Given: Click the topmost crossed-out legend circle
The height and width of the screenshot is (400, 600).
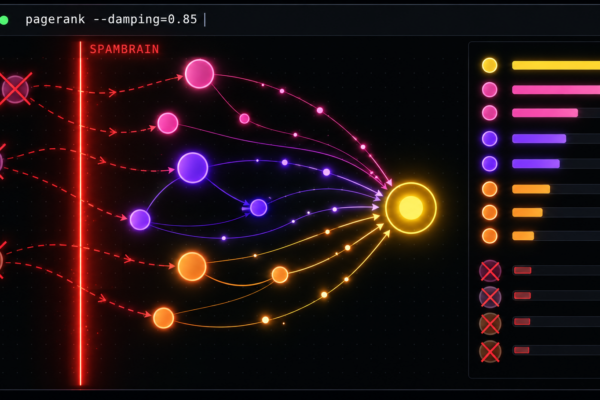Looking at the screenshot, I should pos(490,271).
